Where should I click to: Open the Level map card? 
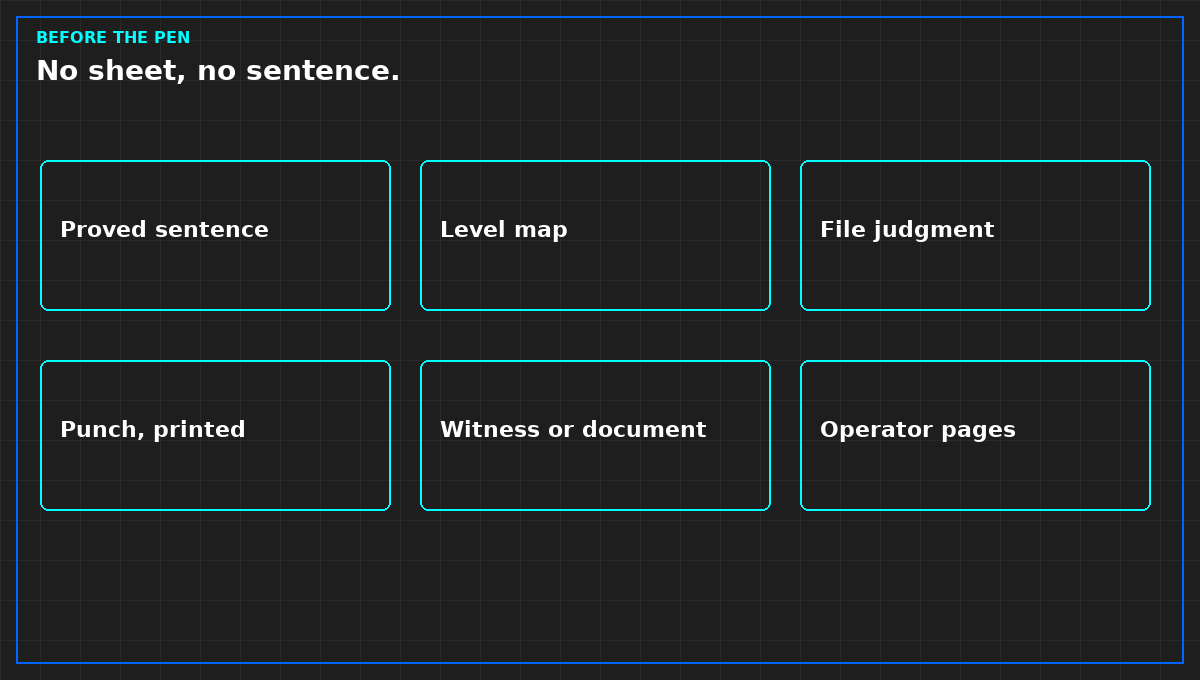coord(595,235)
